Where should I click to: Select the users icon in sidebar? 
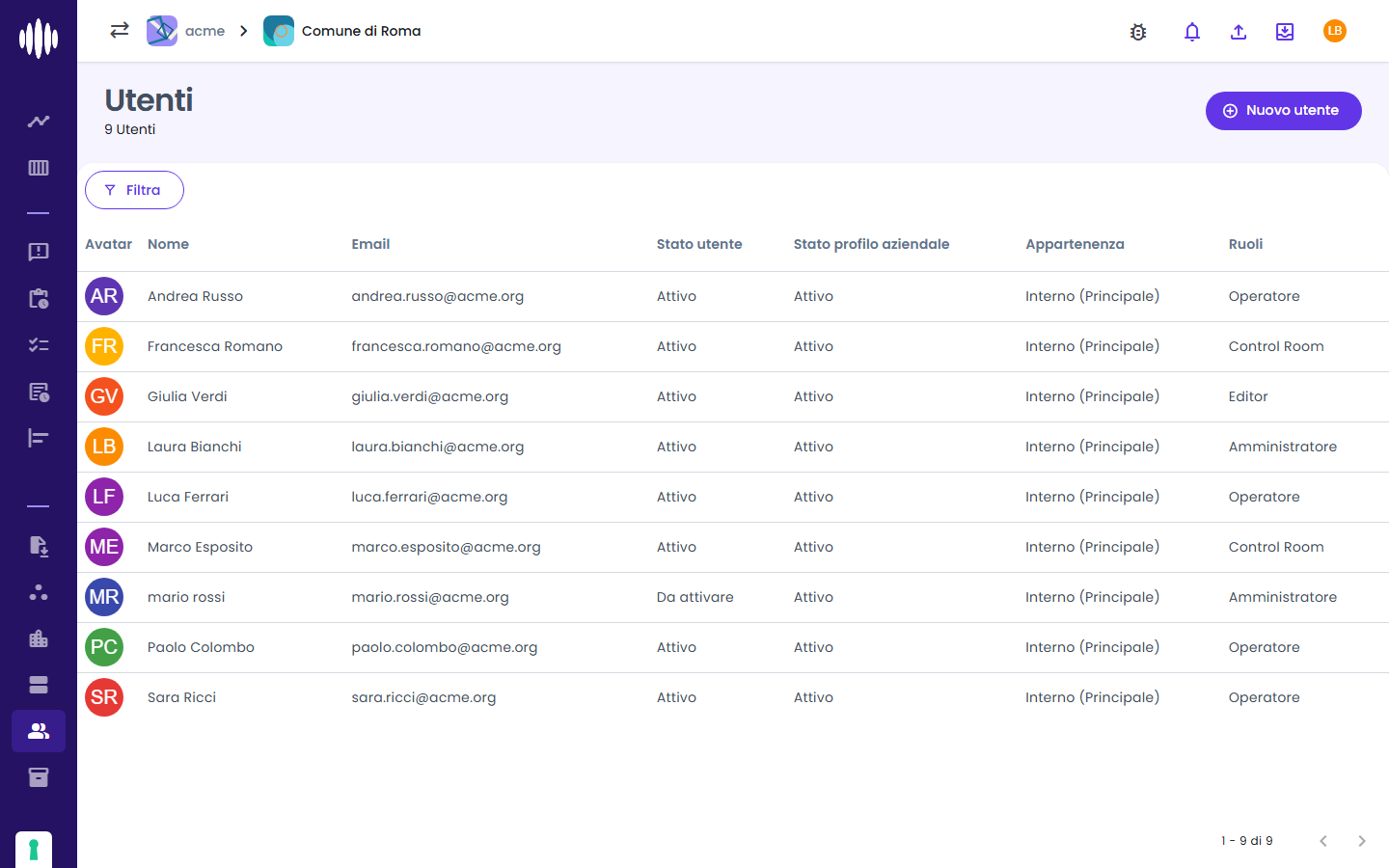click(39, 731)
